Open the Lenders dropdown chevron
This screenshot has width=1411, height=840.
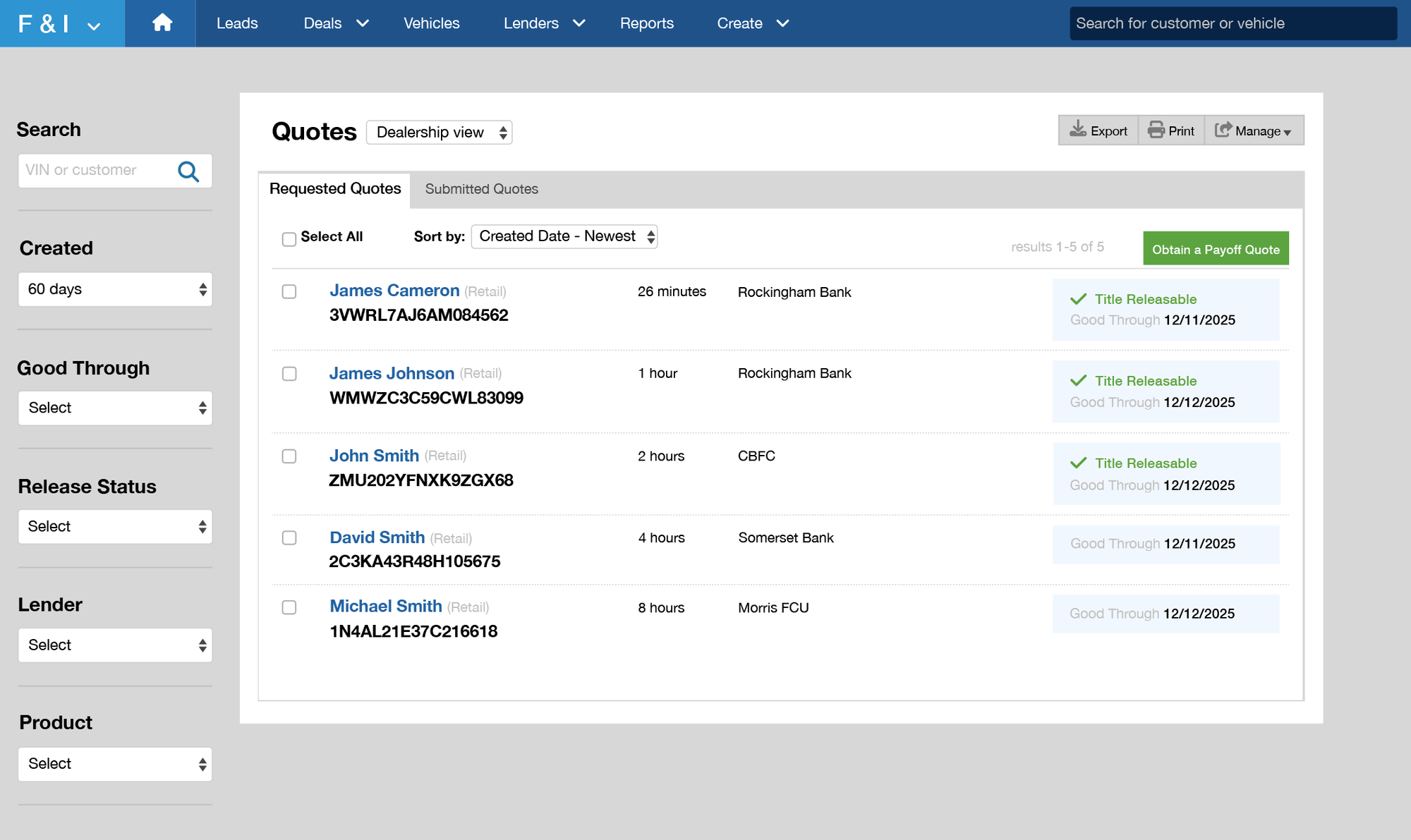pyautogui.click(x=579, y=23)
